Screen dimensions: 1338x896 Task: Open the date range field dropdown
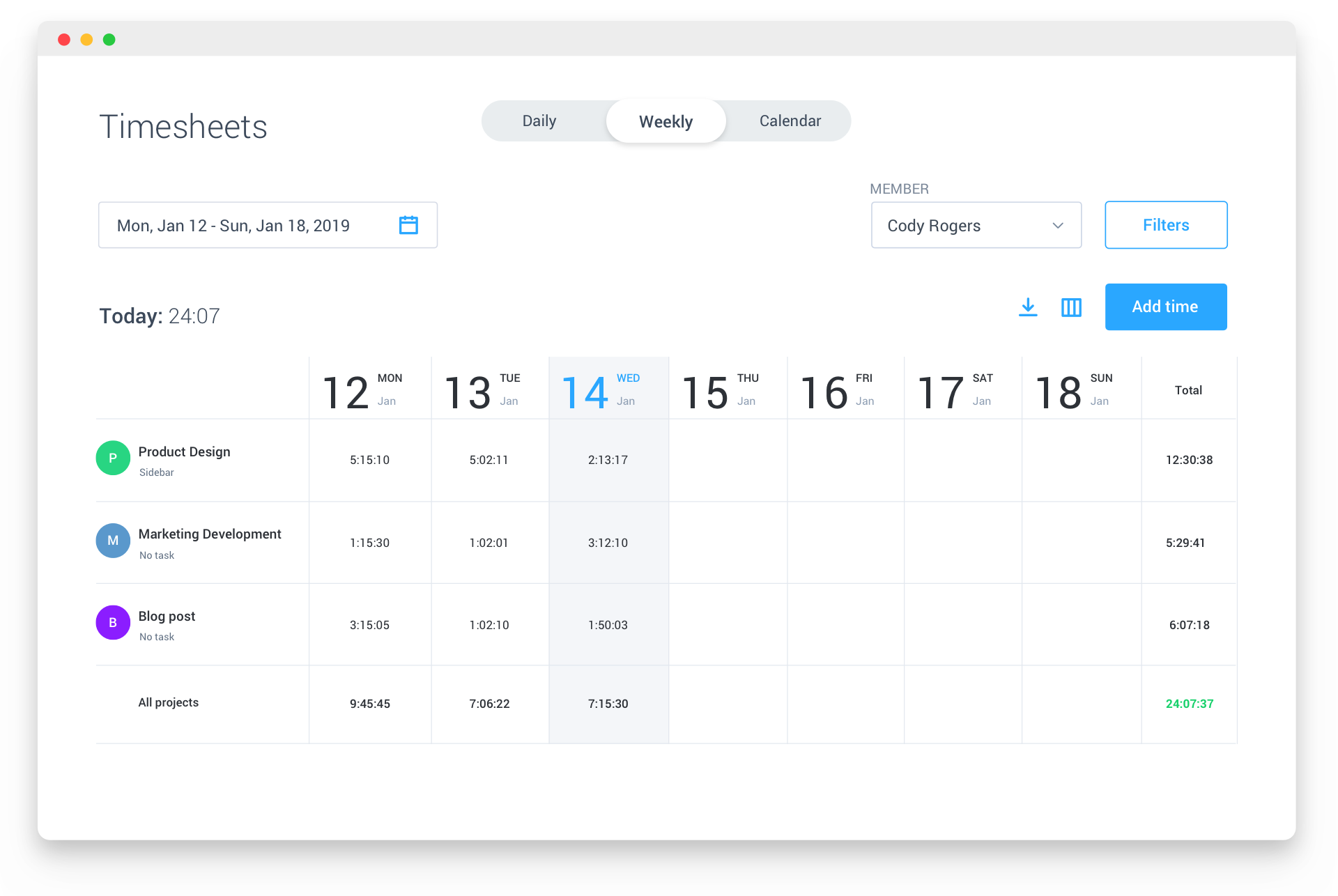[267, 224]
